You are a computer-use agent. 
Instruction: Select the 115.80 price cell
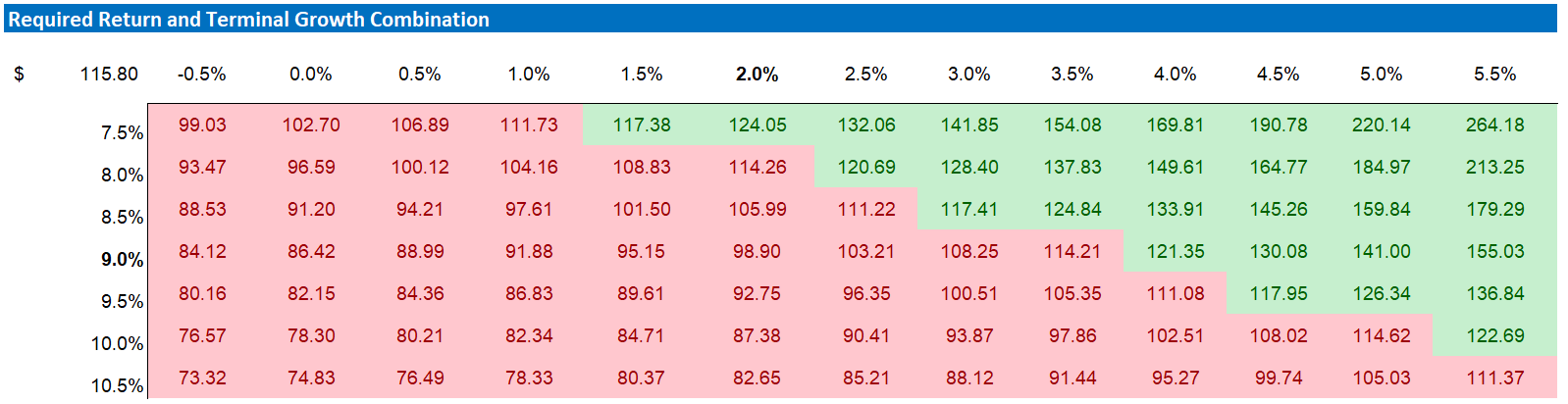click(x=109, y=75)
